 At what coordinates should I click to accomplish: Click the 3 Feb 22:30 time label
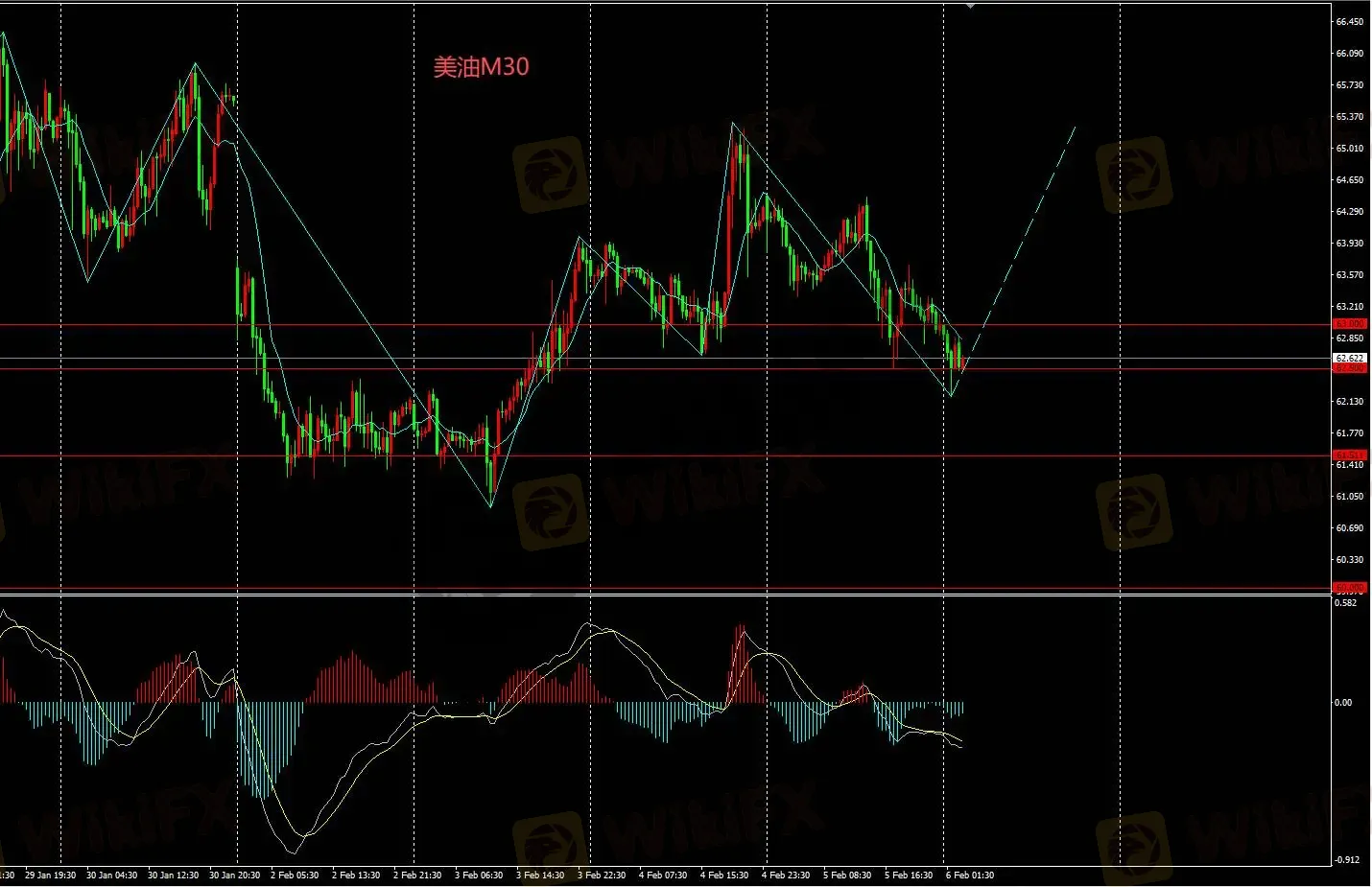(602, 875)
